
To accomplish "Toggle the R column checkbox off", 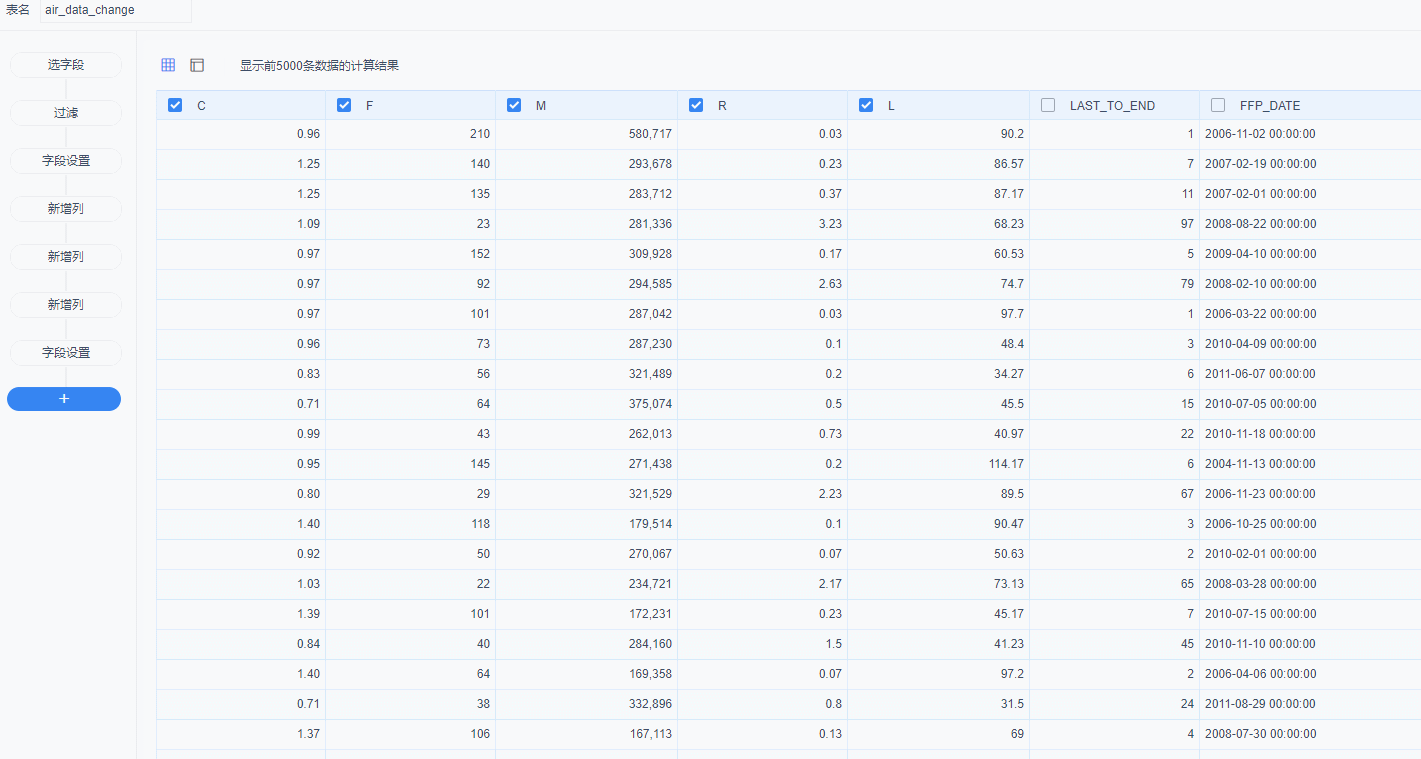I will click(696, 105).
